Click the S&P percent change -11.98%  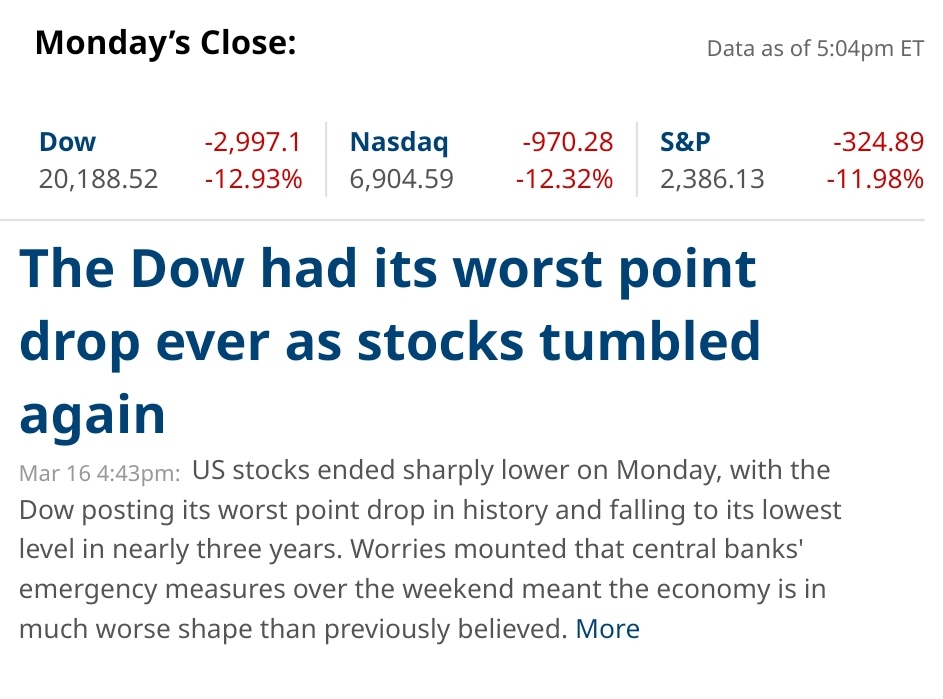(x=875, y=179)
